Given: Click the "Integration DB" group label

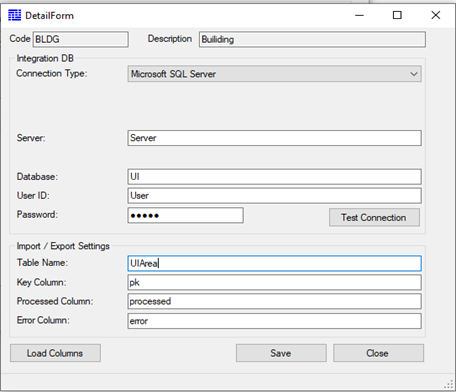Looking at the screenshot, I should pyautogui.click(x=45, y=58).
